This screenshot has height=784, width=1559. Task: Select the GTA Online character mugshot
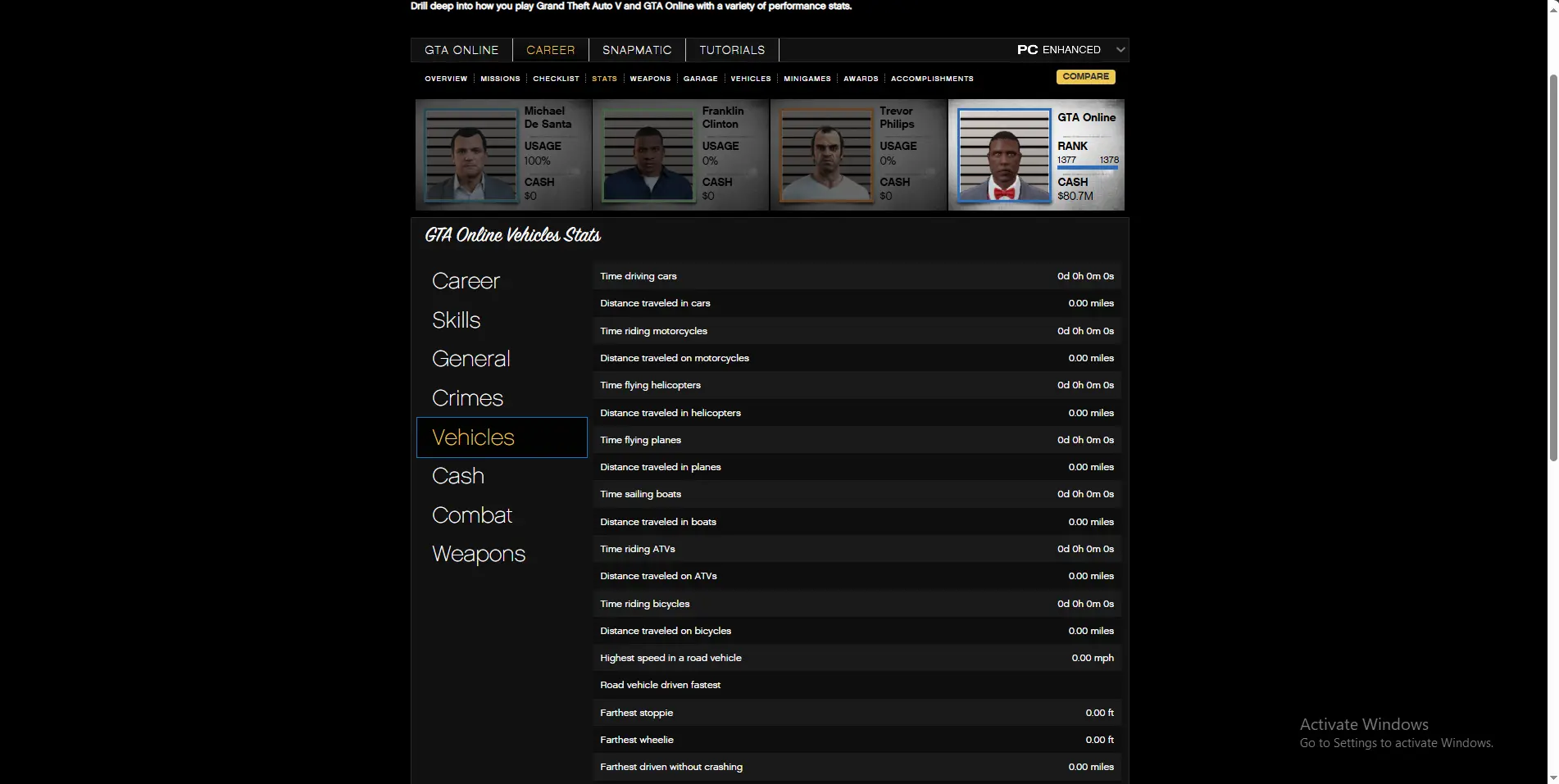coord(1003,156)
